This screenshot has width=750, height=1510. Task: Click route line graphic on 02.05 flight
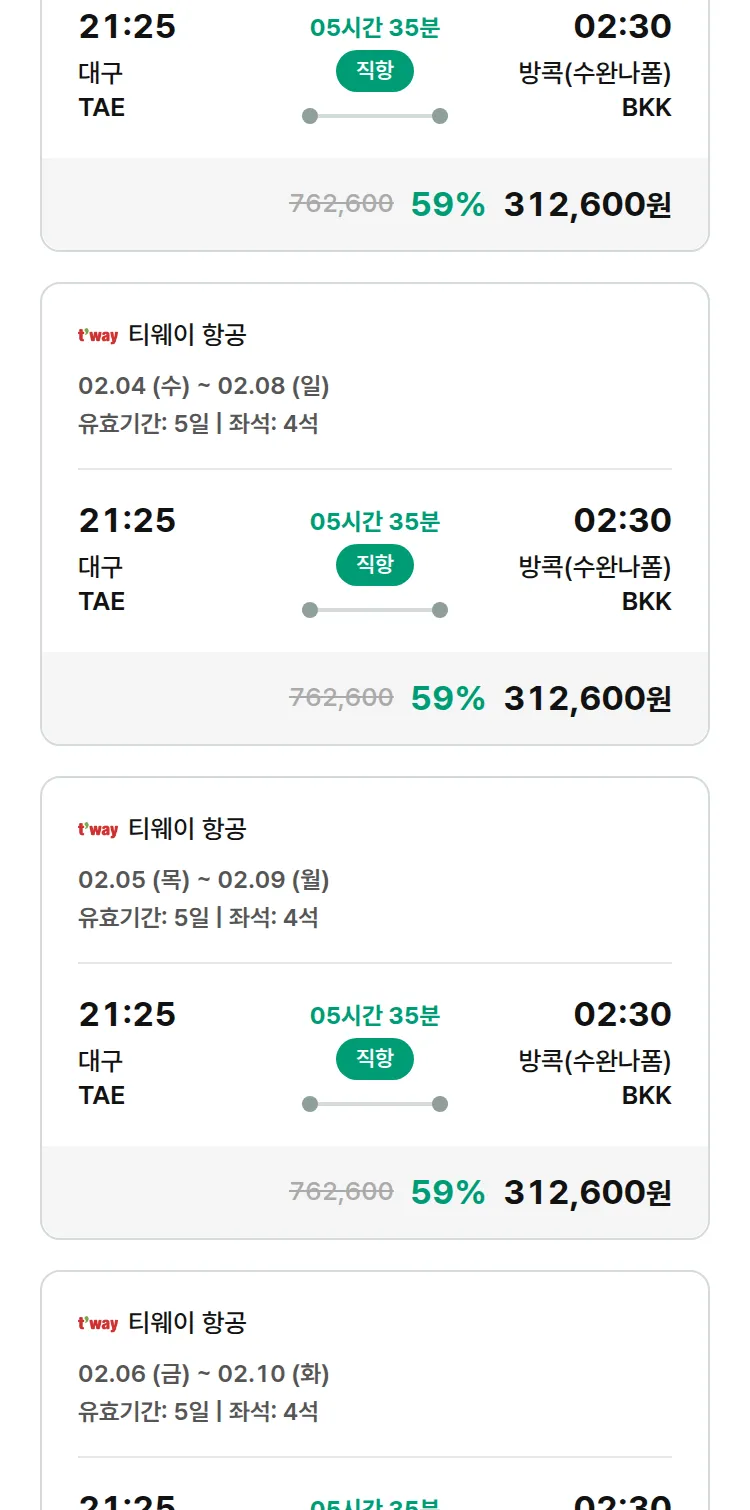click(375, 1104)
